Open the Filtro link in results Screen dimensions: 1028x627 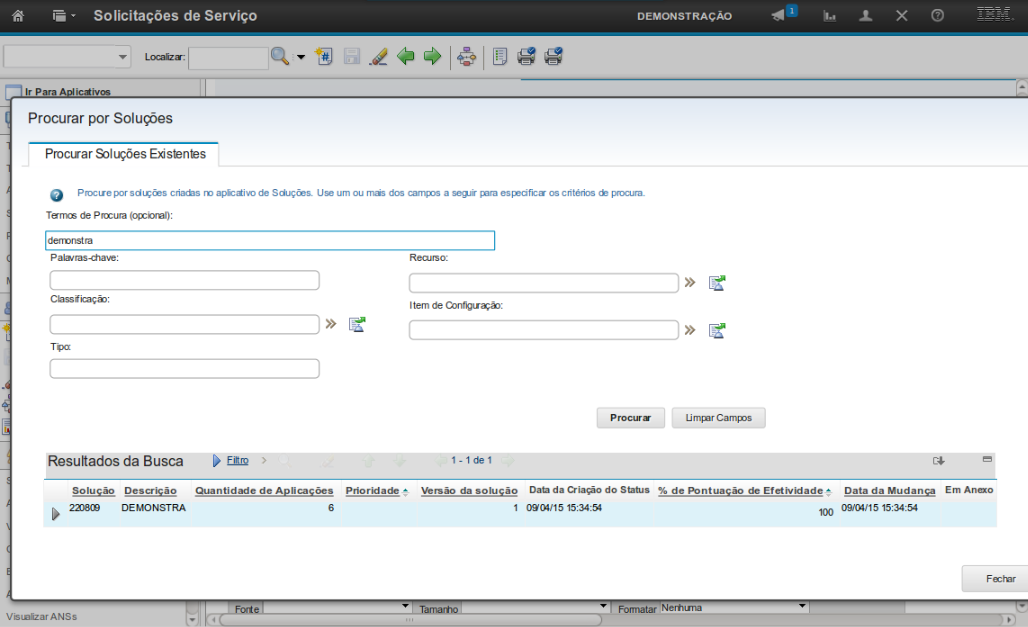(237, 461)
